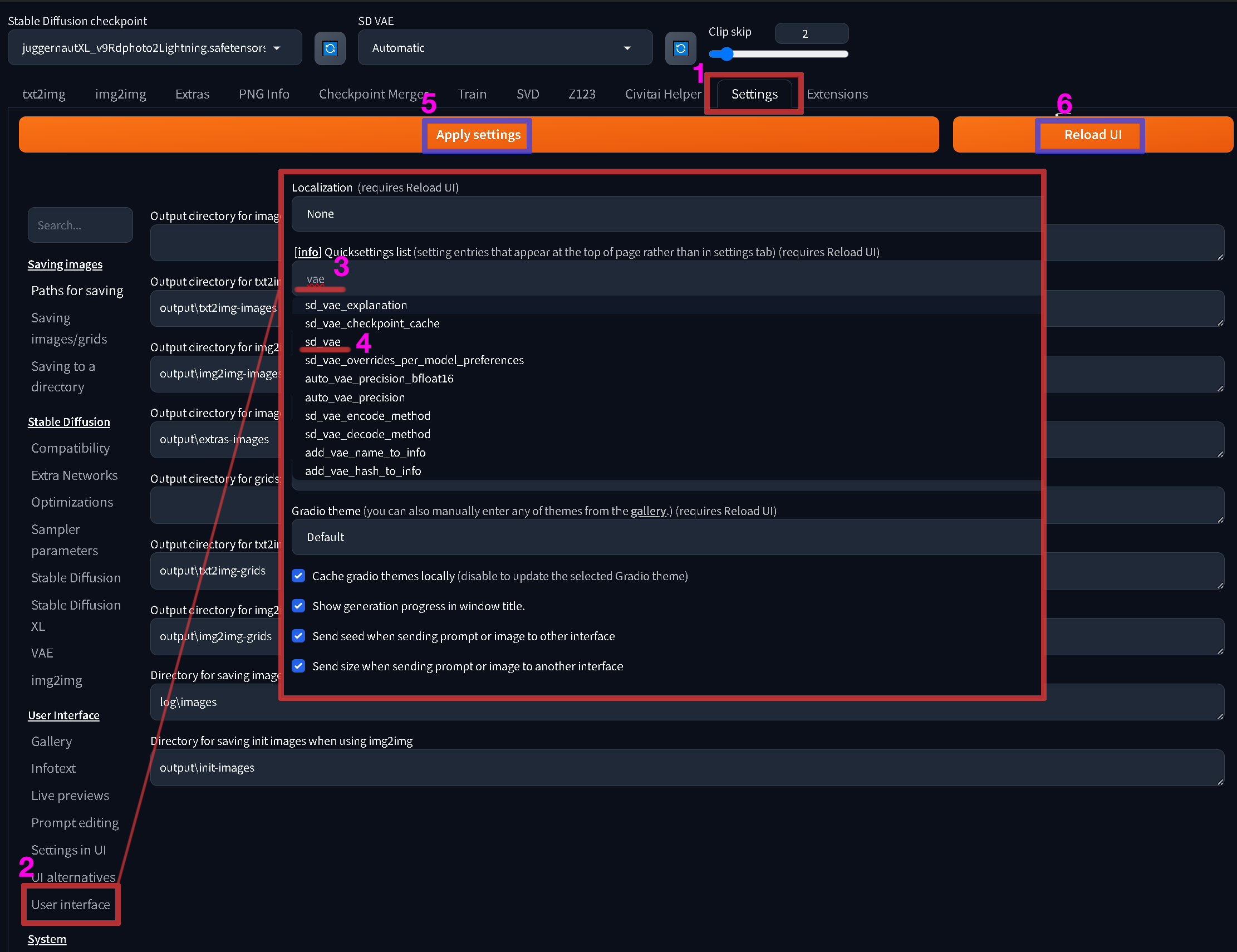Disable Send seed when sending prompt
Viewport: 1237px width, 952px height.
coord(298,636)
